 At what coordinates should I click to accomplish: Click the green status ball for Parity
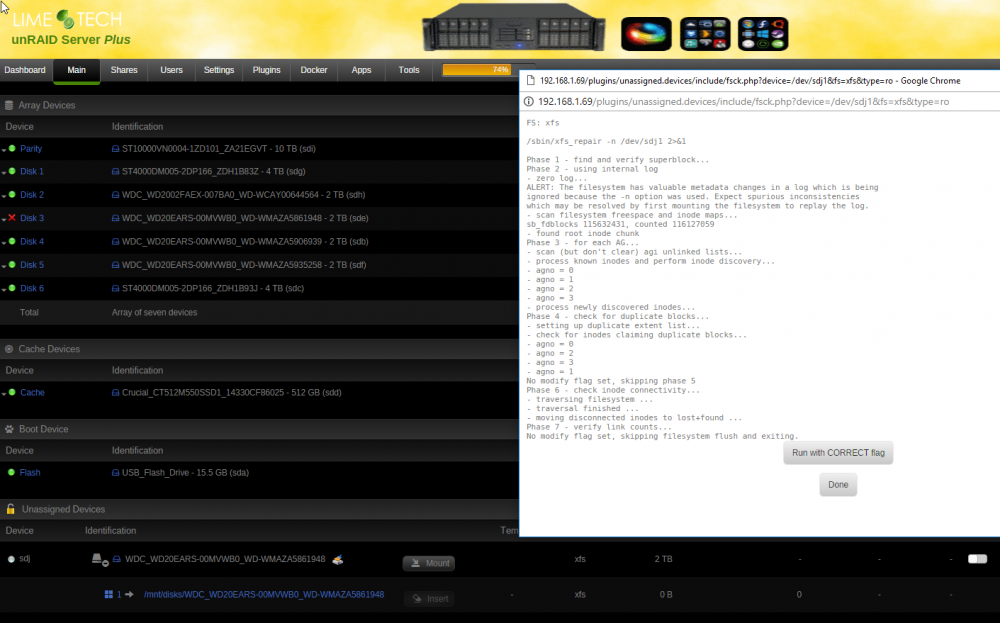(12, 148)
